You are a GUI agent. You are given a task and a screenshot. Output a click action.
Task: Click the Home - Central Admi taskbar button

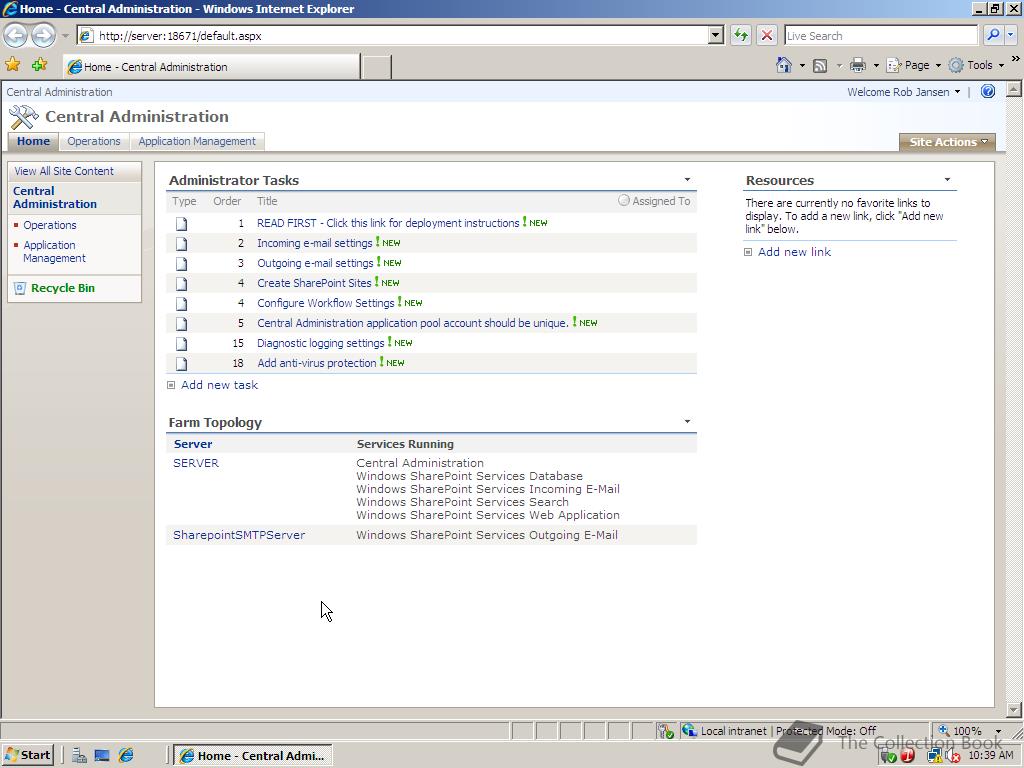click(x=253, y=756)
